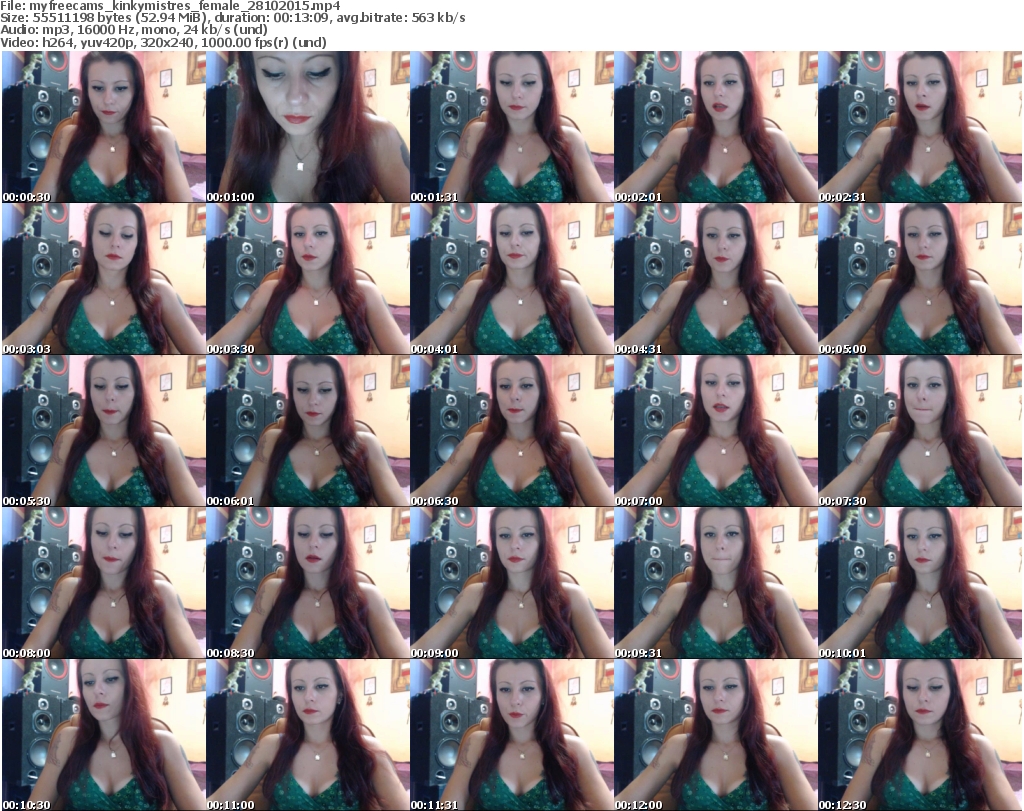Open the thumbnail stamped 00:04:01
Screen dimensions: 1024x811
[511, 279]
